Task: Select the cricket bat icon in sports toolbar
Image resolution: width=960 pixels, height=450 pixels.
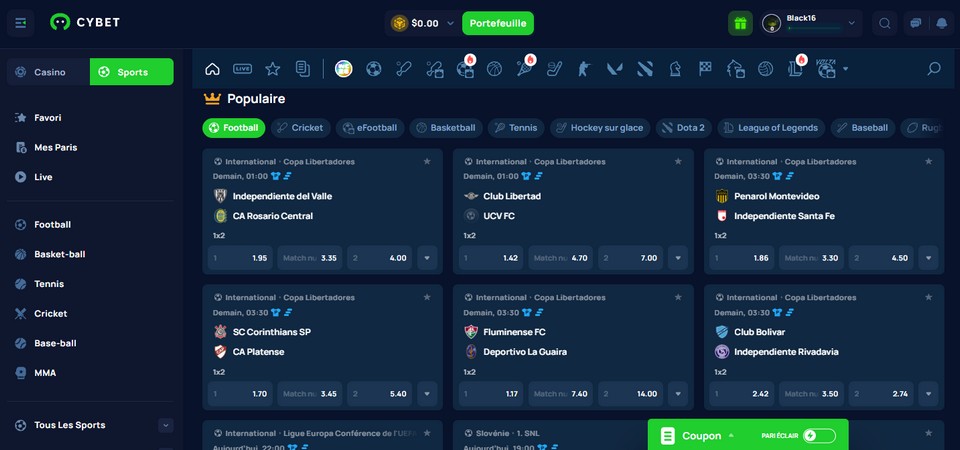Action: tap(403, 69)
